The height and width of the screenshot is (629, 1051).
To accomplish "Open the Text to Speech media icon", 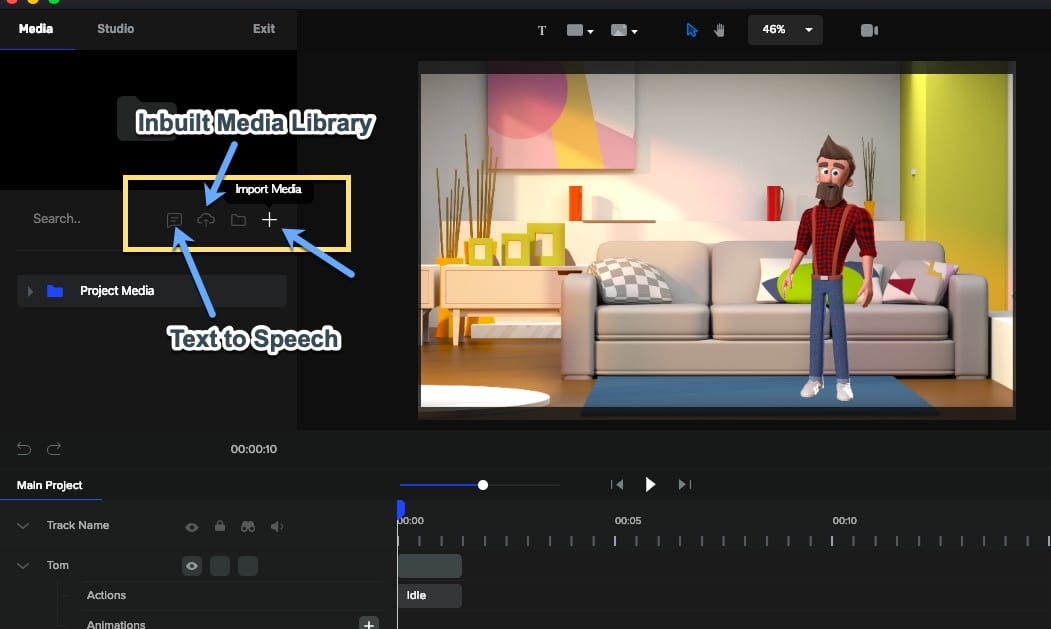I will tap(175, 219).
